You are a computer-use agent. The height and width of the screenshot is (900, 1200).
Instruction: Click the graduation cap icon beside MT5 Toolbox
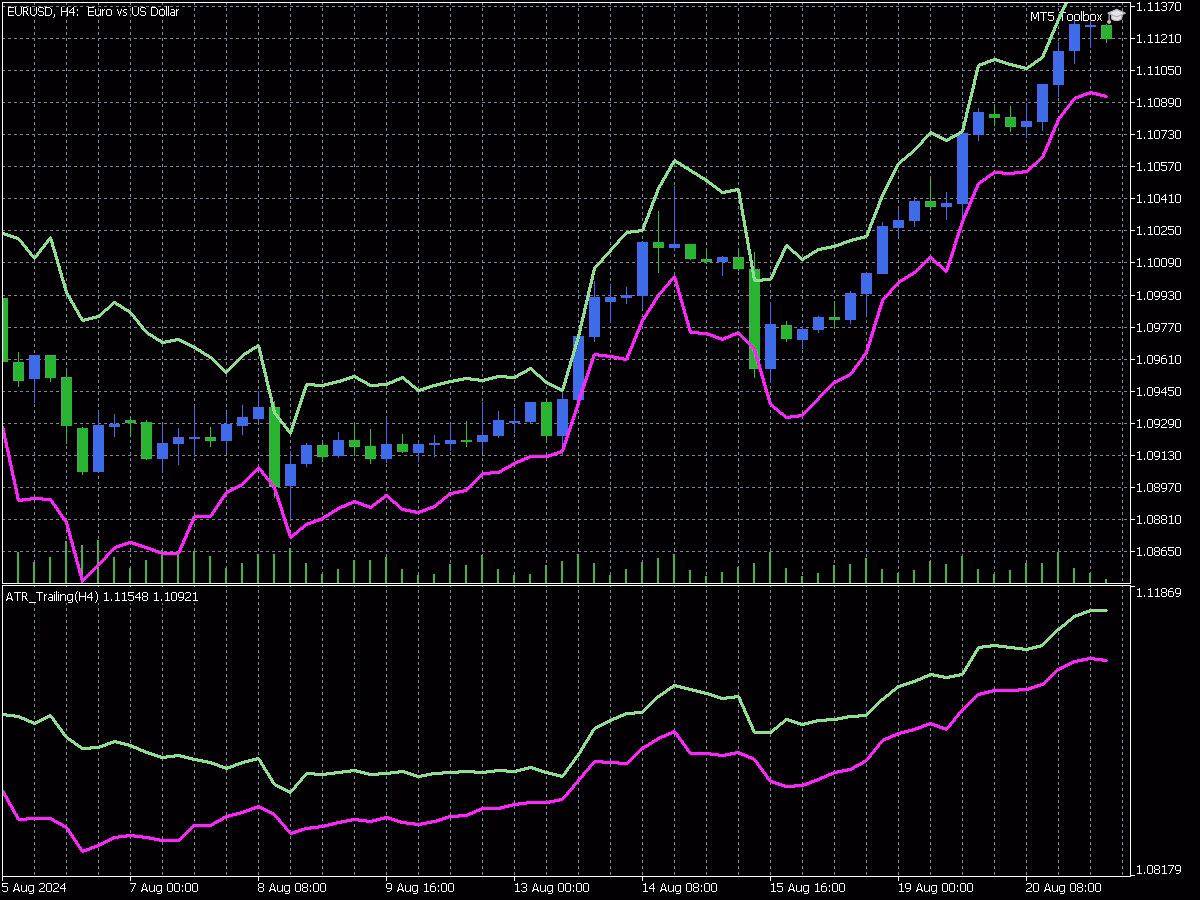[x=1116, y=16]
